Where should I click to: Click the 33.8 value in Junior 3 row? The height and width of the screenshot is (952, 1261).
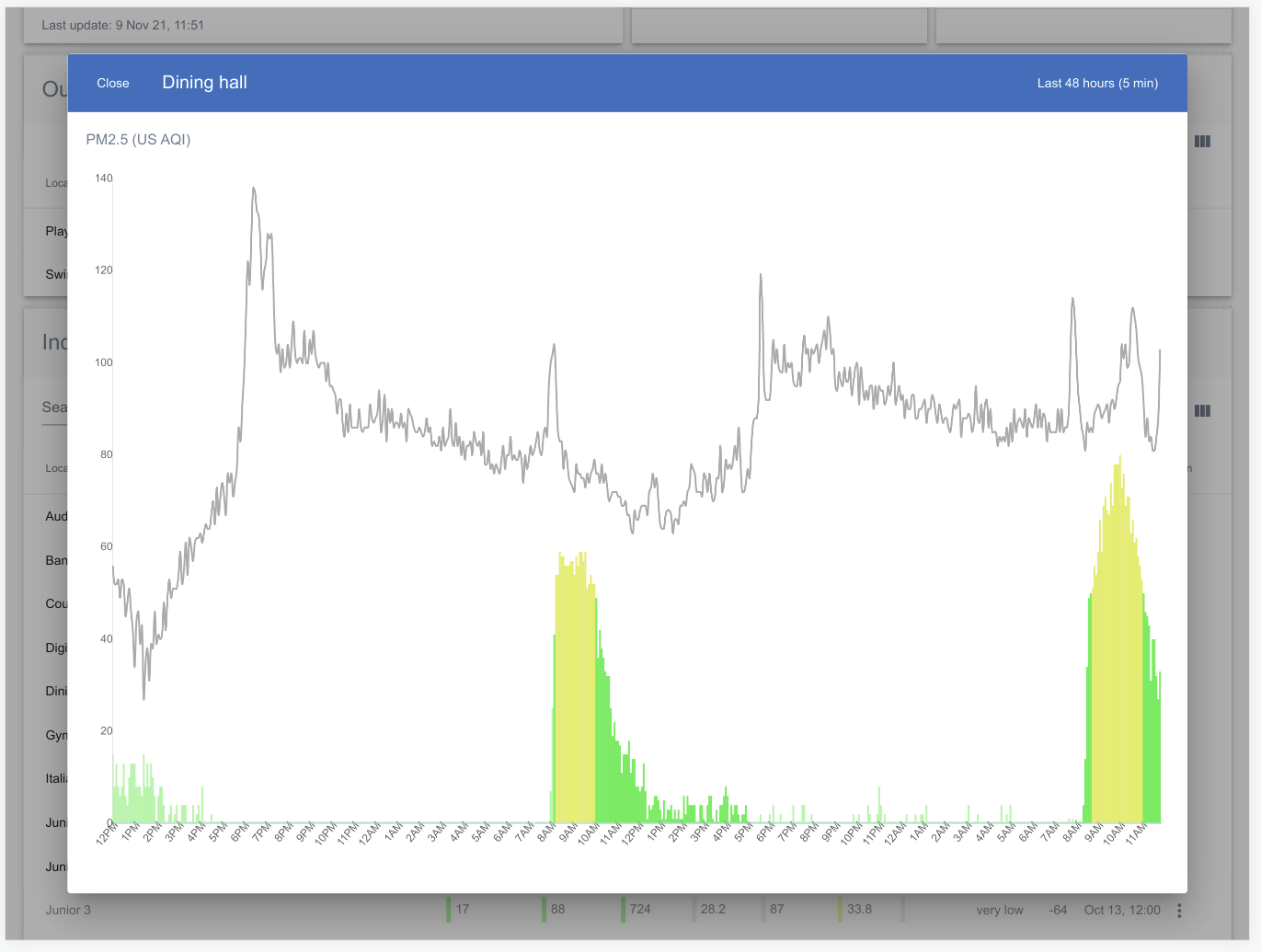pyautogui.click(x=859, y=909)
